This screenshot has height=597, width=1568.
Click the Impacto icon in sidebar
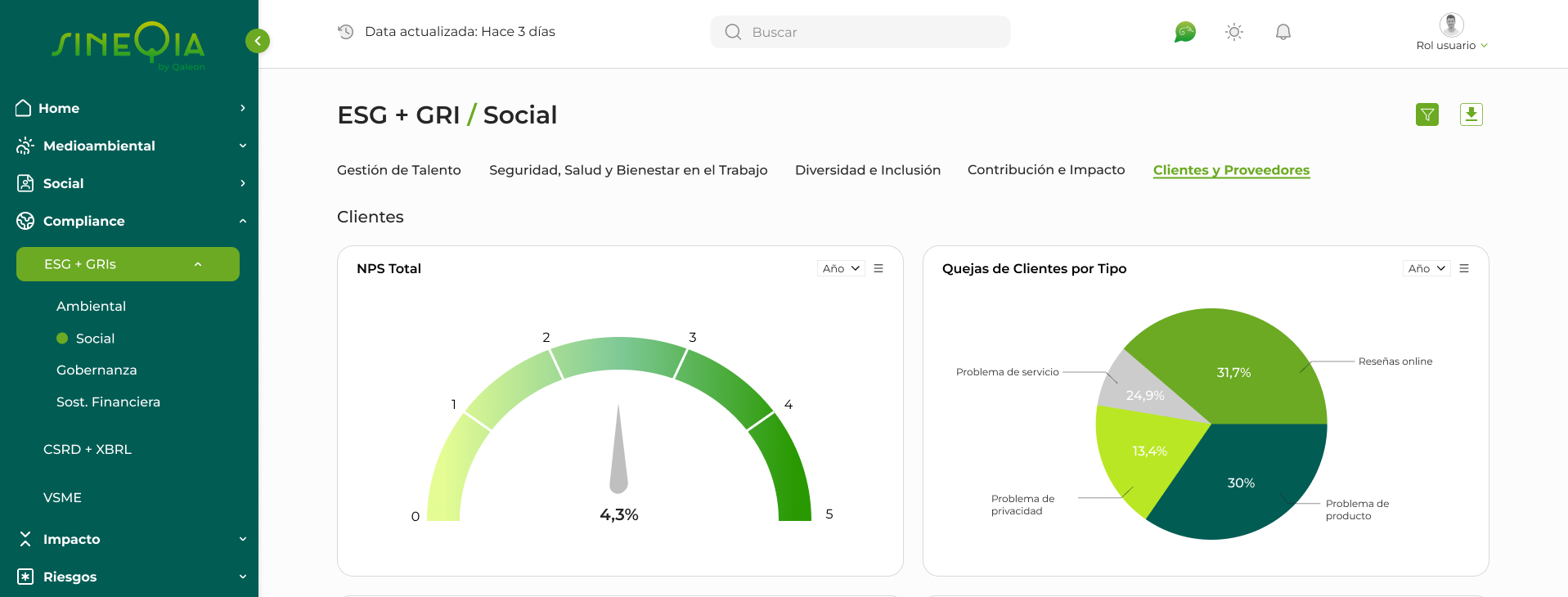25,539
